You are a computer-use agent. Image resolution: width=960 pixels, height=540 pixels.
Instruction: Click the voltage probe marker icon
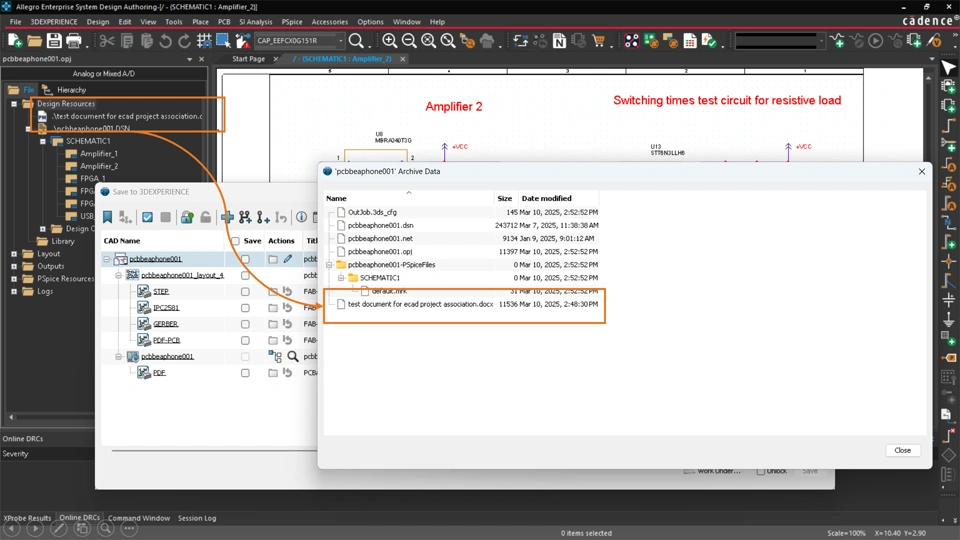[934, 41]
